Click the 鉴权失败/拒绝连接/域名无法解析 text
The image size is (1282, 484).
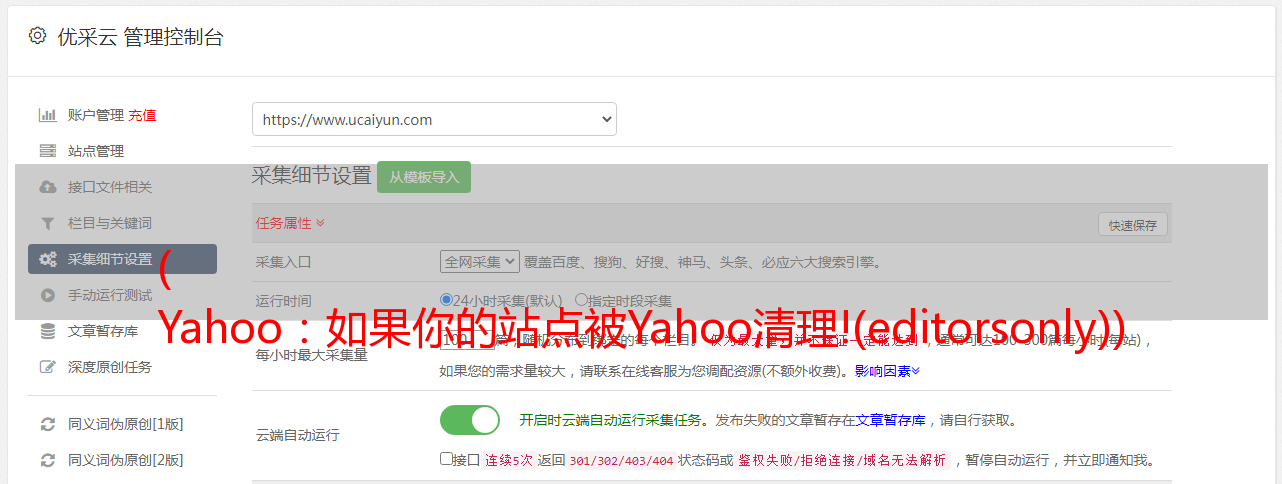pos(842,461)
